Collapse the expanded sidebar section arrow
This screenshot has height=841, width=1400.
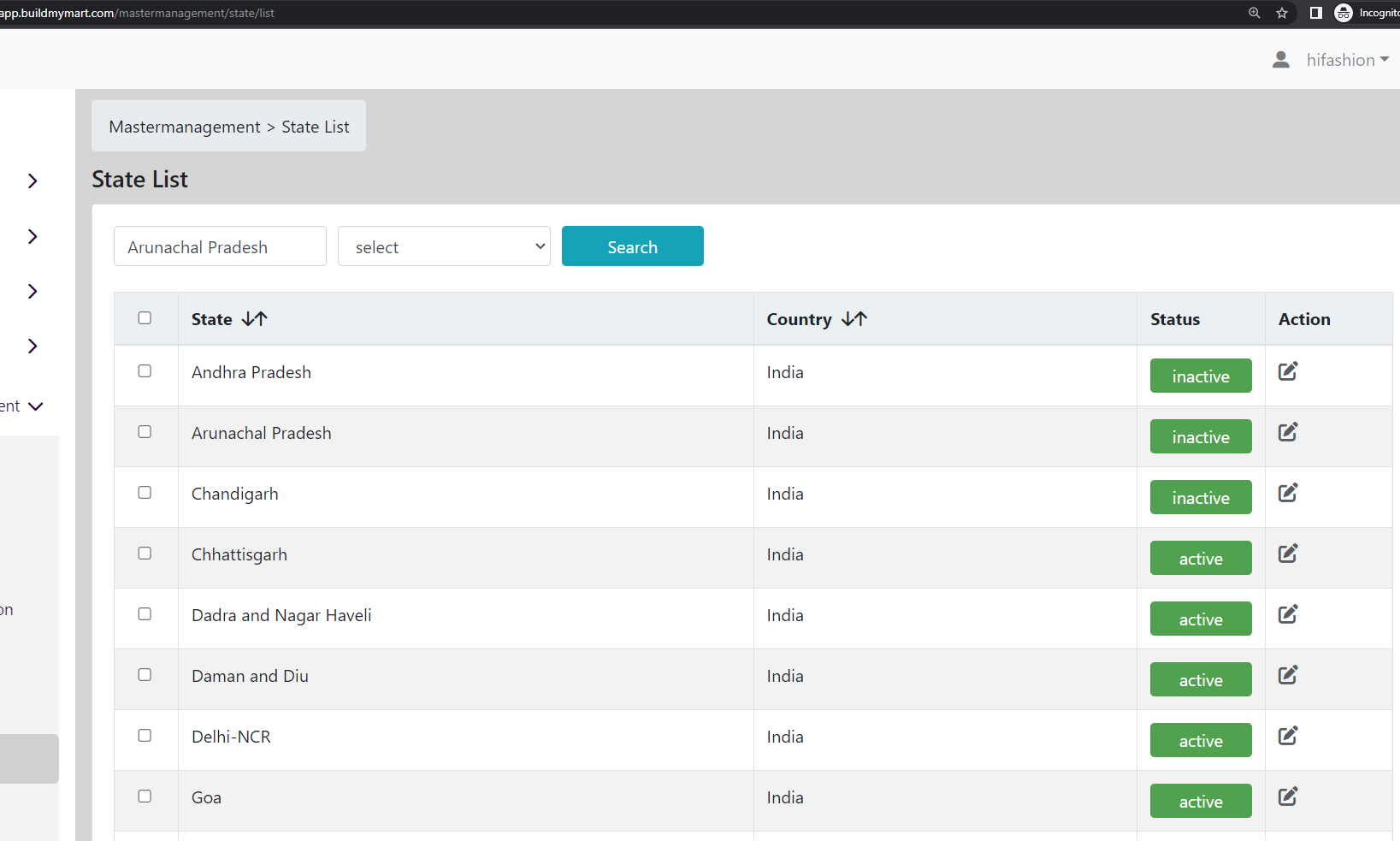pos(36,406)
